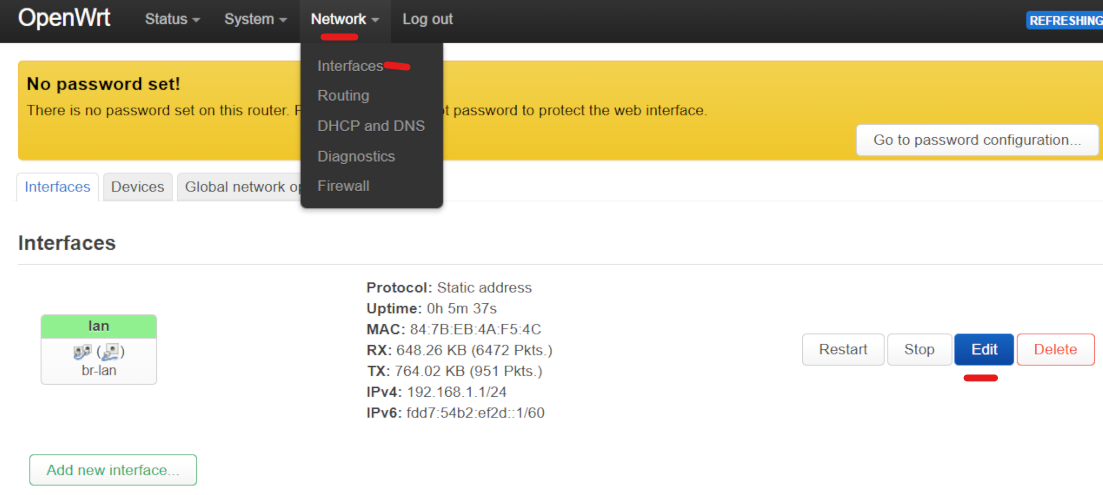1103x495 pixels.
Task: Choose Diagnostics from Network menu
Action: pyautogui.click(x=356, y=156)
